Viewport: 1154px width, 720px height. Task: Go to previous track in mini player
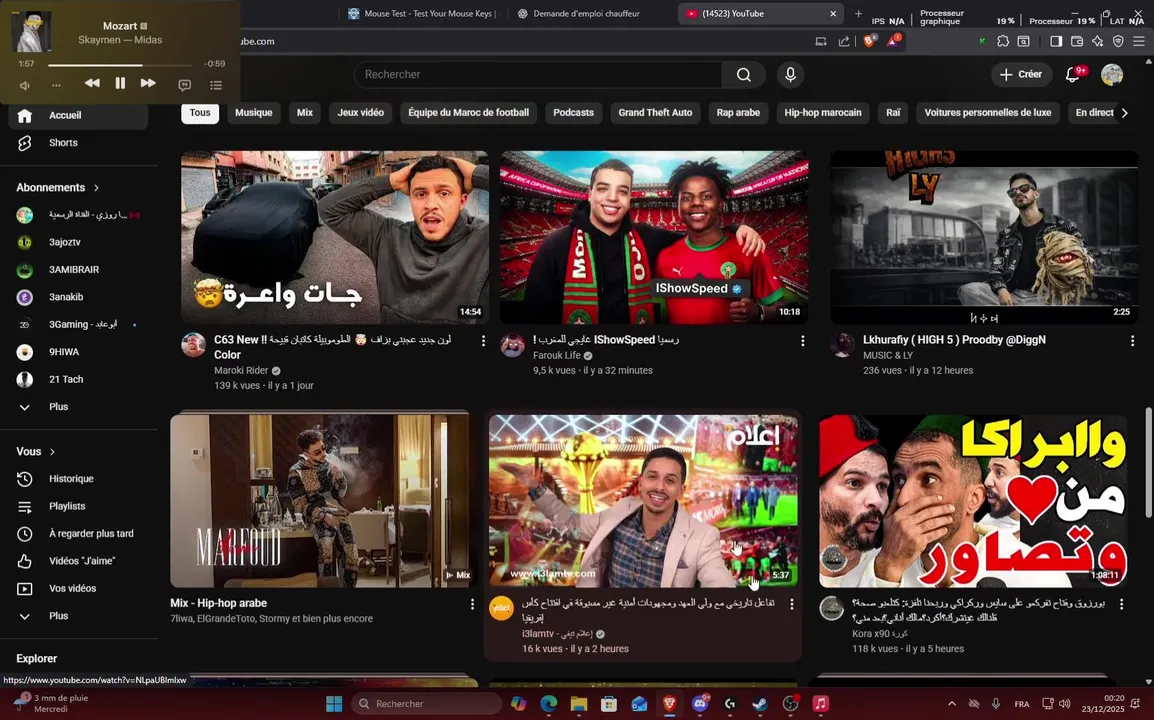pos(92,84)
